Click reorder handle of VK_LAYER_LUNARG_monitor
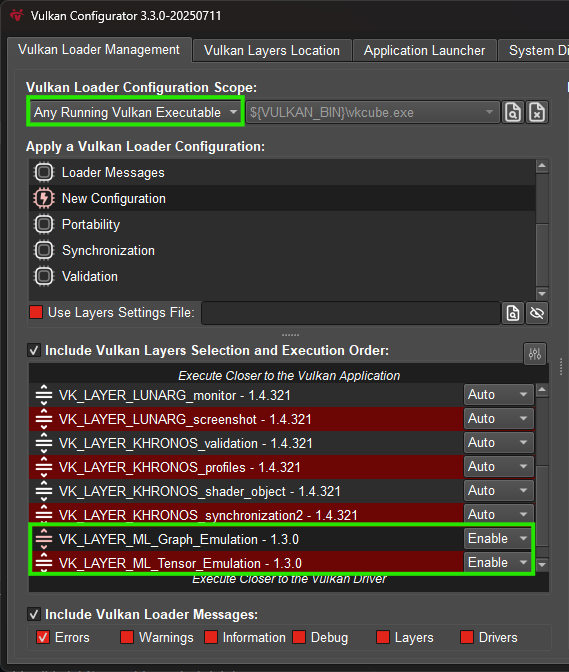The width and height of the screenshot is (569, 672). pyautogui.click(x=44, y=395)
